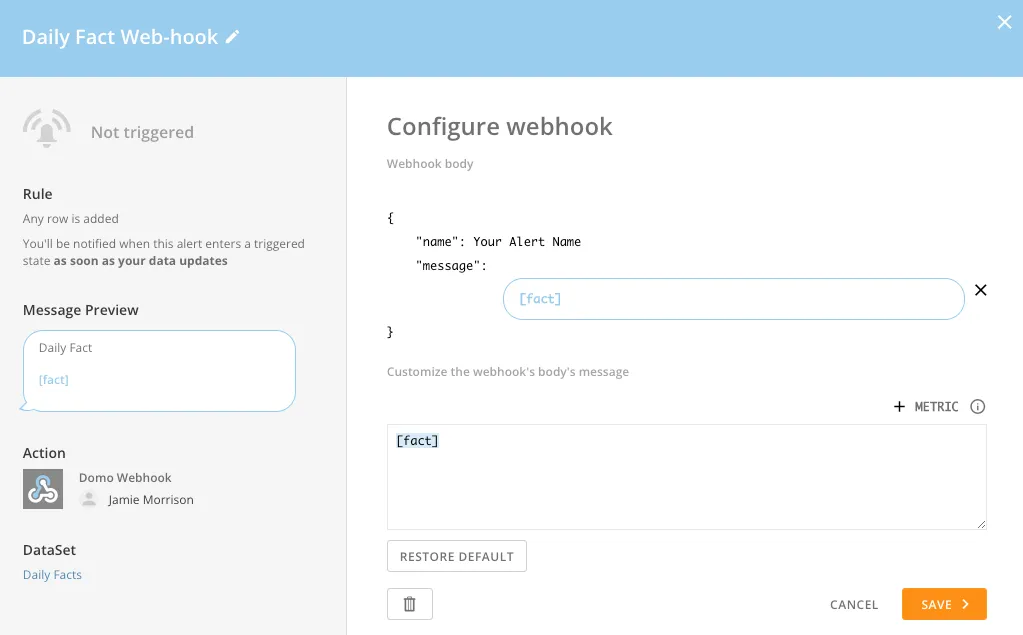This screenshot has height=635, width=1023.
Task: Click the avatar icon beside Jamie Morrison
Action: click(88, 500)
